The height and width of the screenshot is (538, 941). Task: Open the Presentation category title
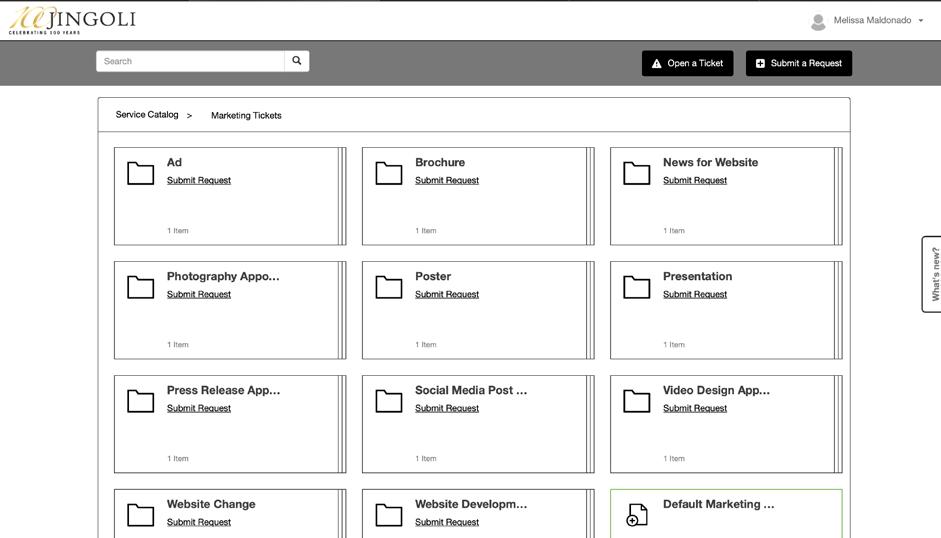pyautogui.click(x=697, y=276)
